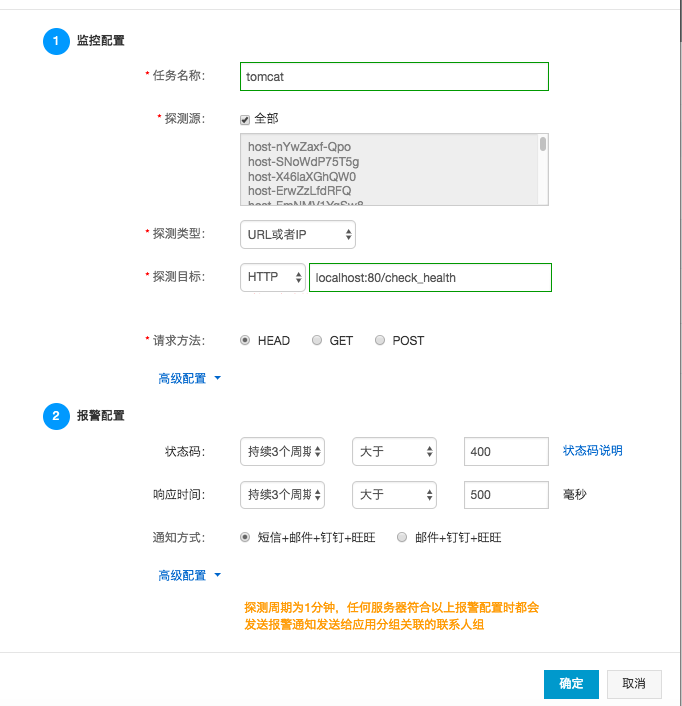Open the 状态码 持续3个周期 dropdown

282,451
